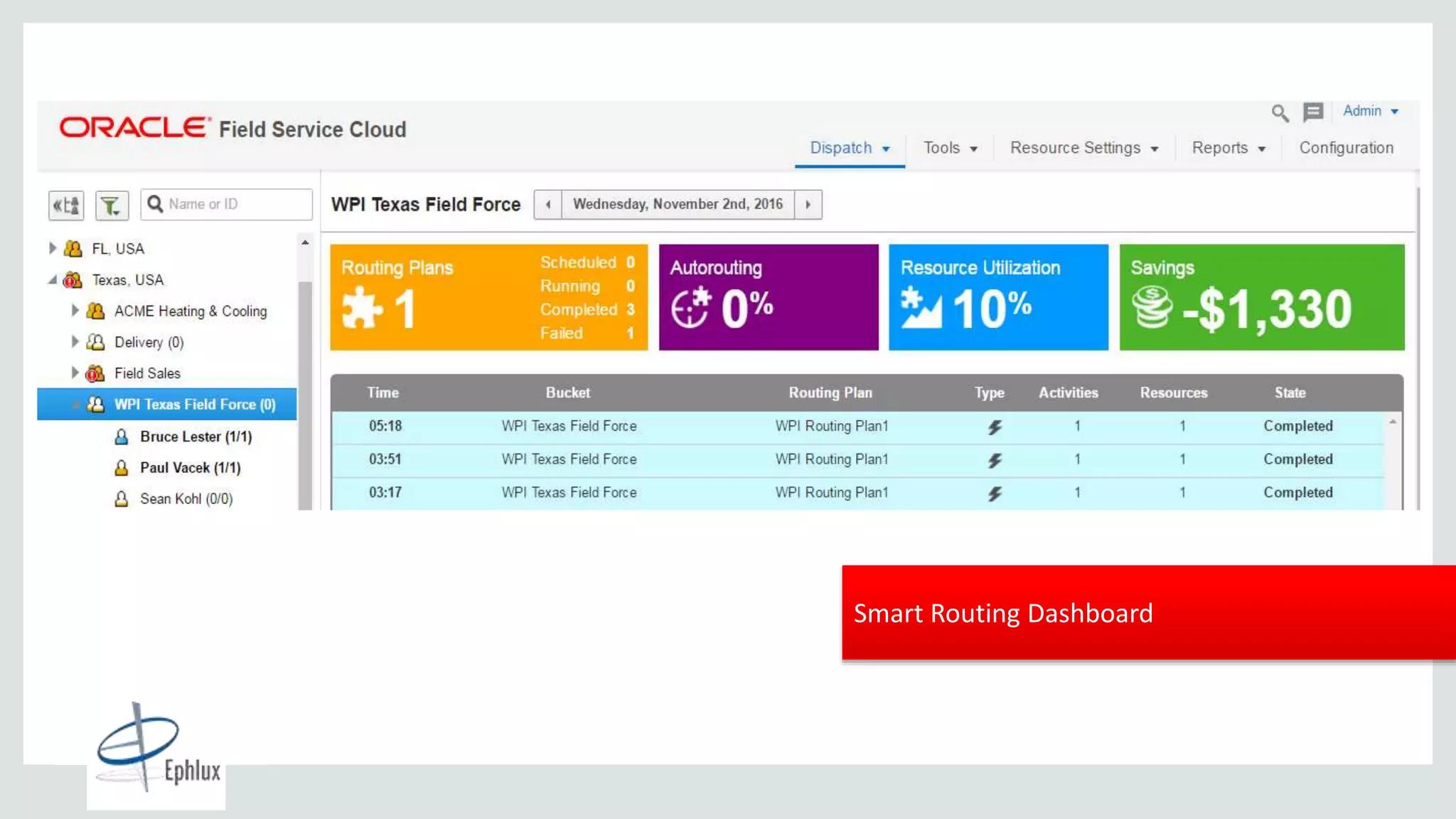The width and height of the screenshot is (1456, 819).
Task: Open the Admin user dropdown
Action: coord(1371,111)
